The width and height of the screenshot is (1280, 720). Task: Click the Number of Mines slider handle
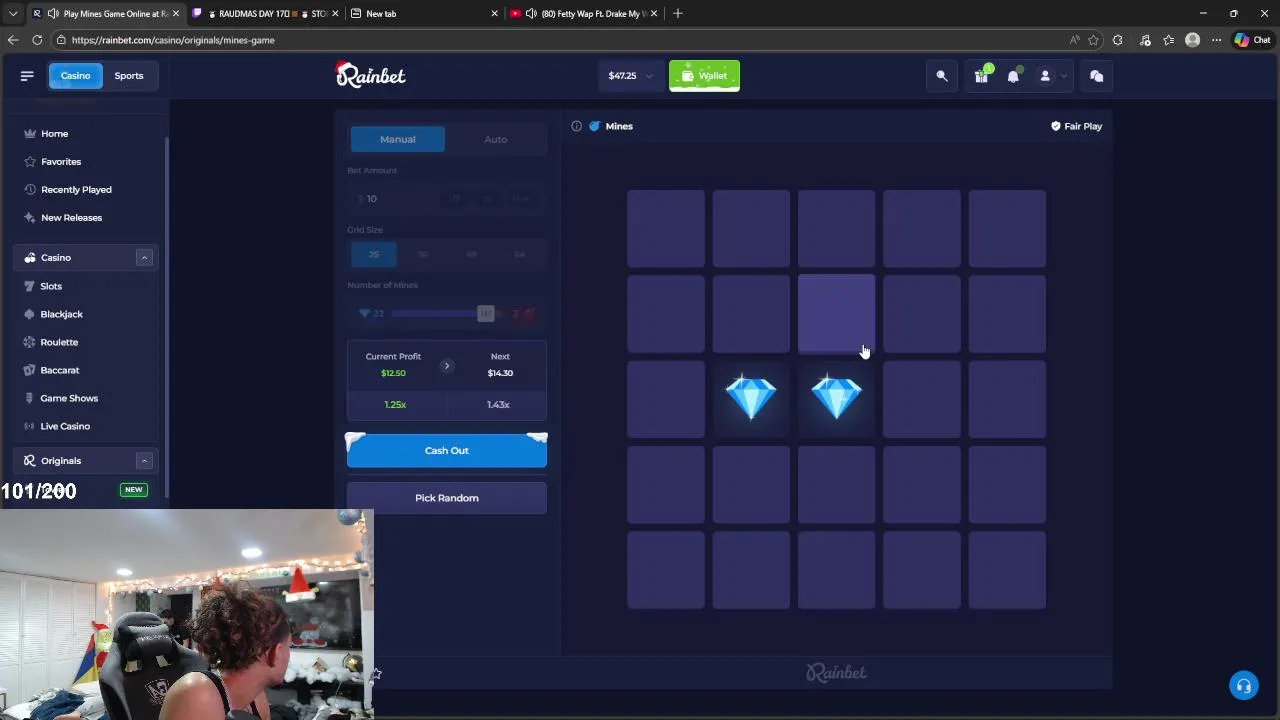click(485, 314)
